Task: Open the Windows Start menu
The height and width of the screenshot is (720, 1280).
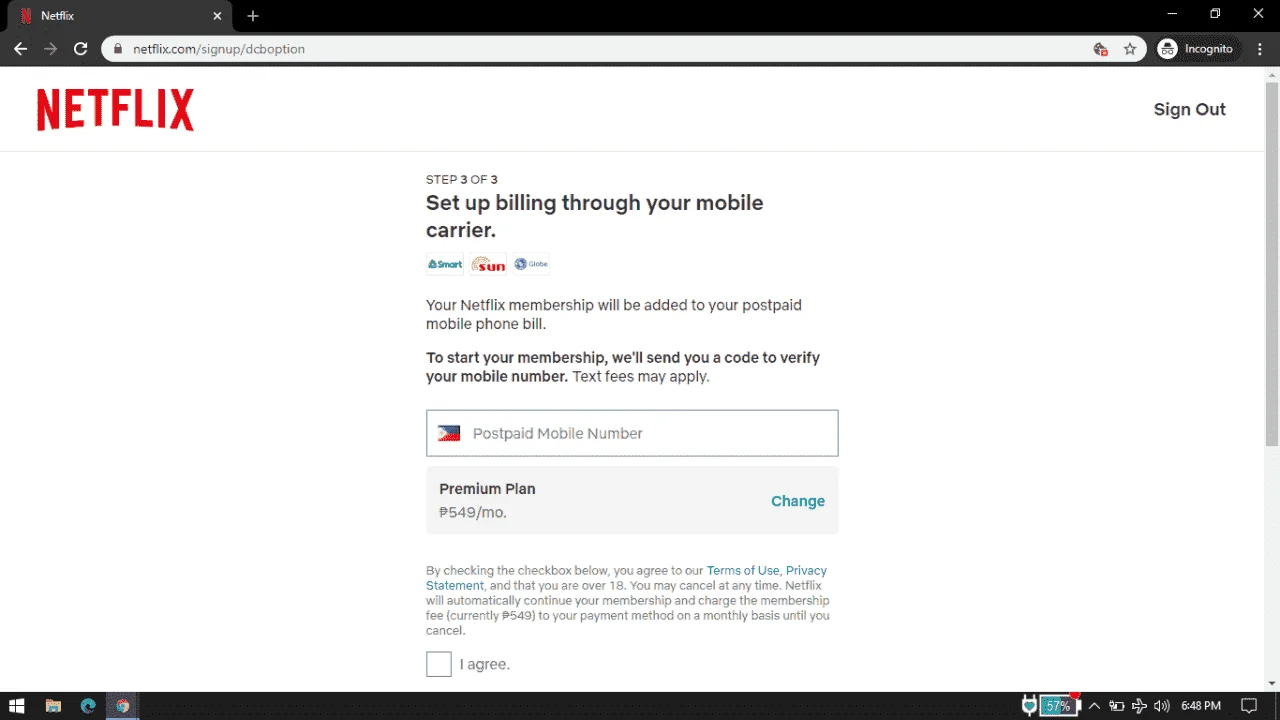Action: (x=17, y=706)
